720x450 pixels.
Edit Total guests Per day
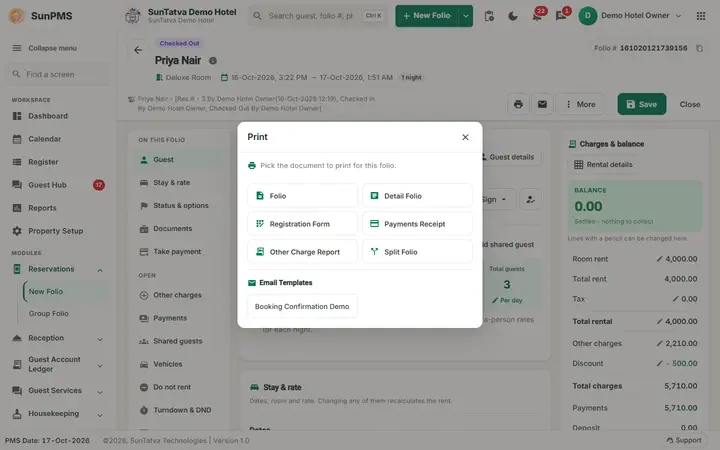(x=507, y=300)
